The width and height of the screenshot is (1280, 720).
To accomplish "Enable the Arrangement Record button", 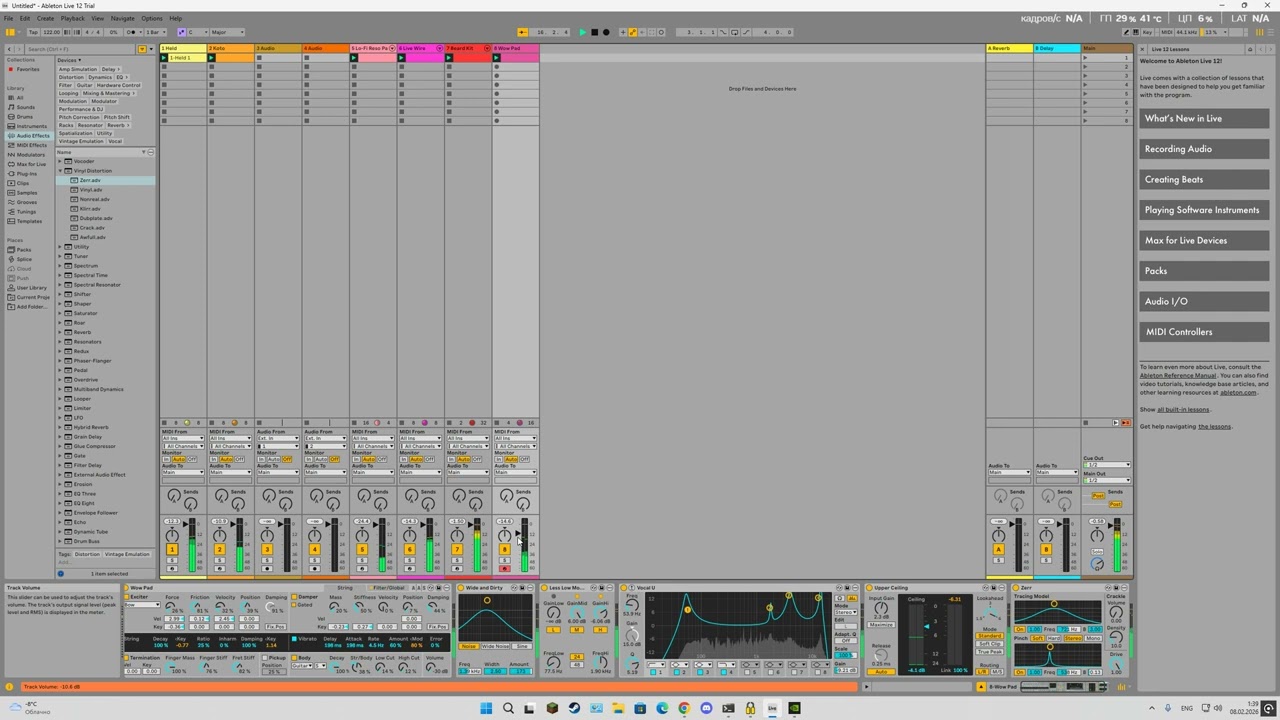I will point(605,32).
